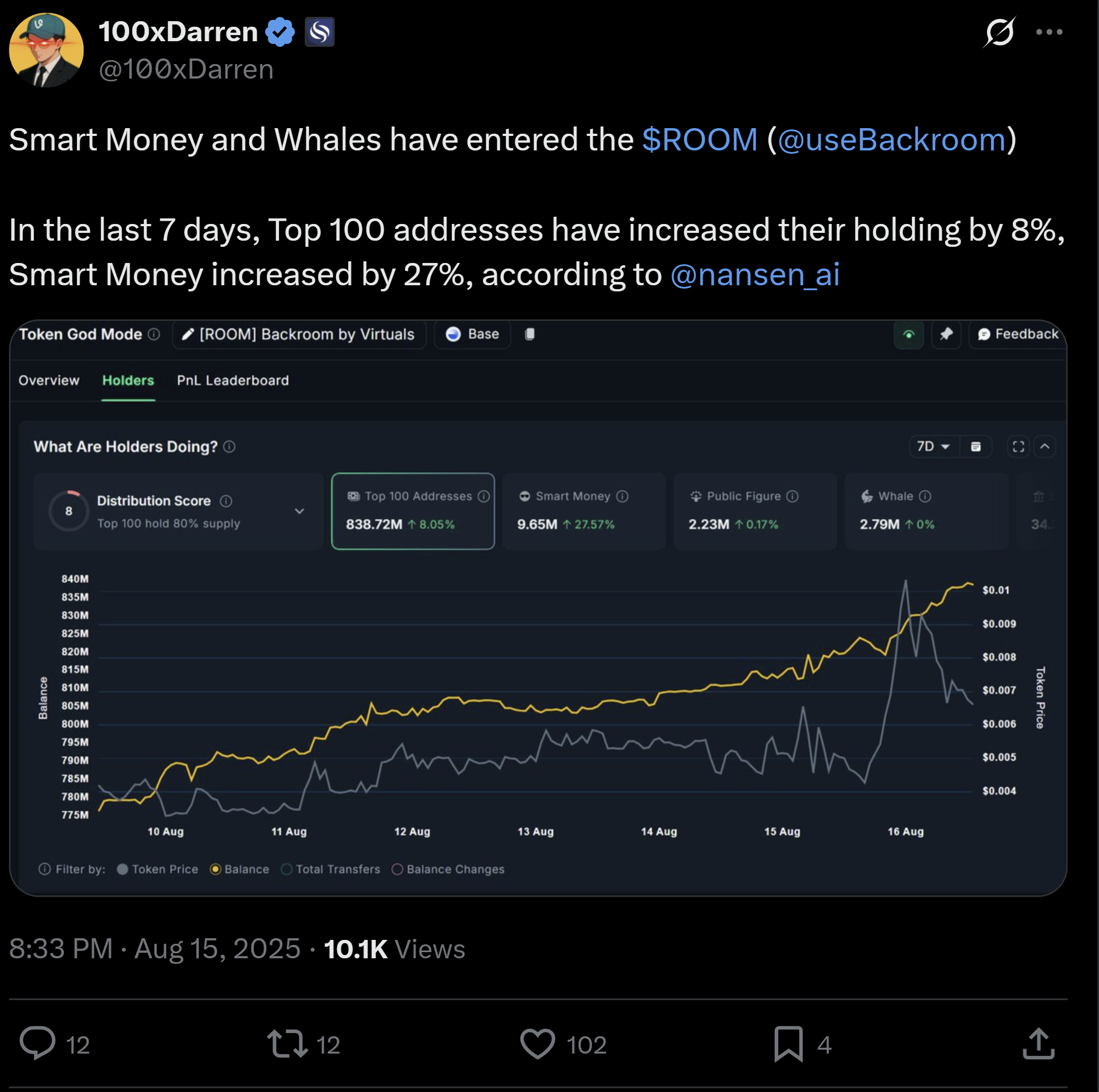Repost the tweet via the retweet icon
The width and height of the screenshot is (1099, 1092).
pyautogui.click(x=287, y=1044)
